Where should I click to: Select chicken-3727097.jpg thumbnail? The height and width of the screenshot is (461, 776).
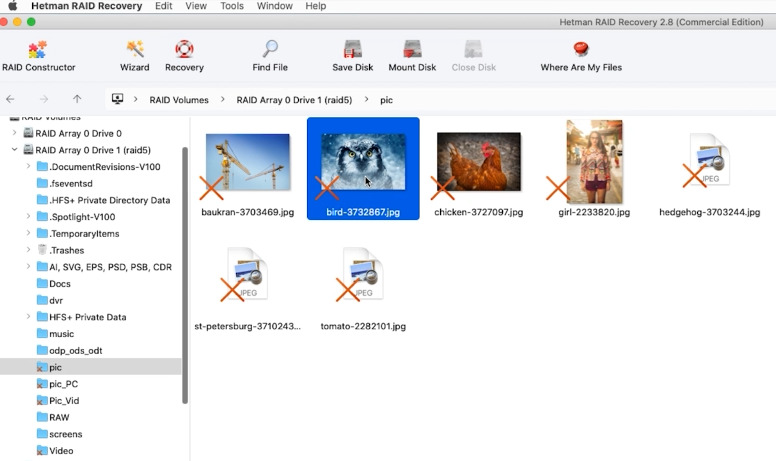pyautogui.click(x=479, y=161)
